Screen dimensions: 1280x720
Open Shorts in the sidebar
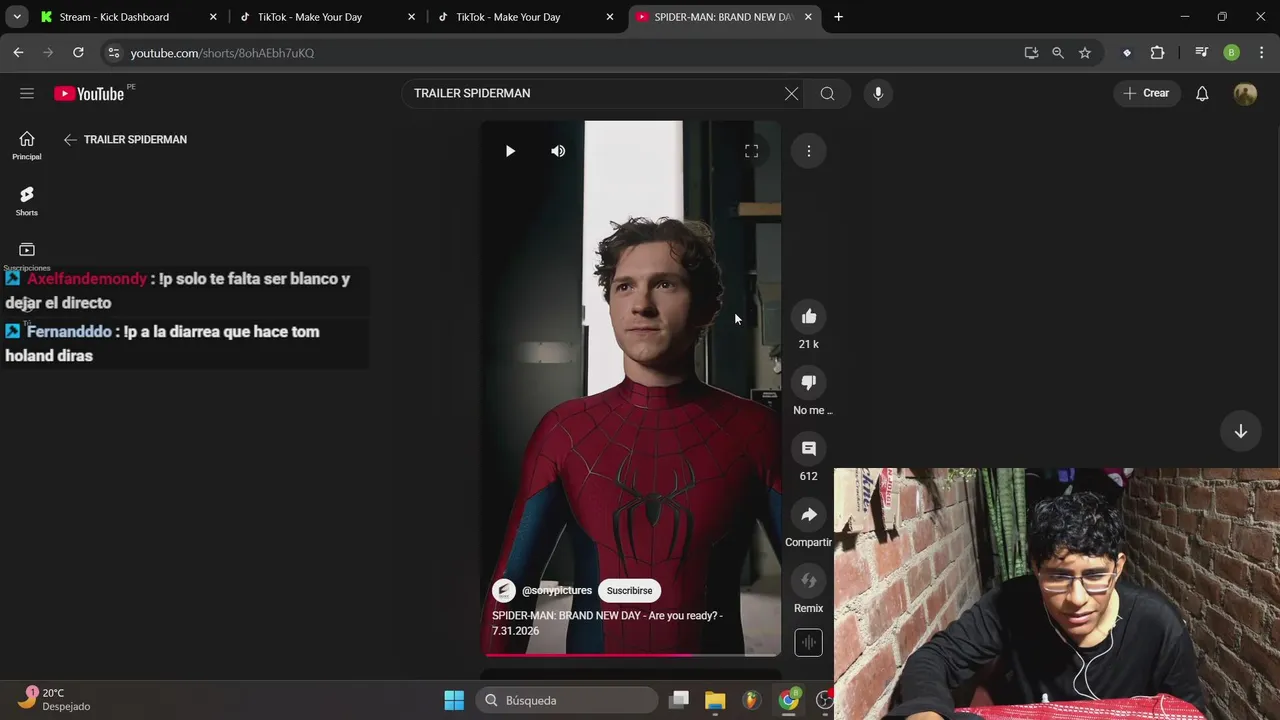[27, 201]
